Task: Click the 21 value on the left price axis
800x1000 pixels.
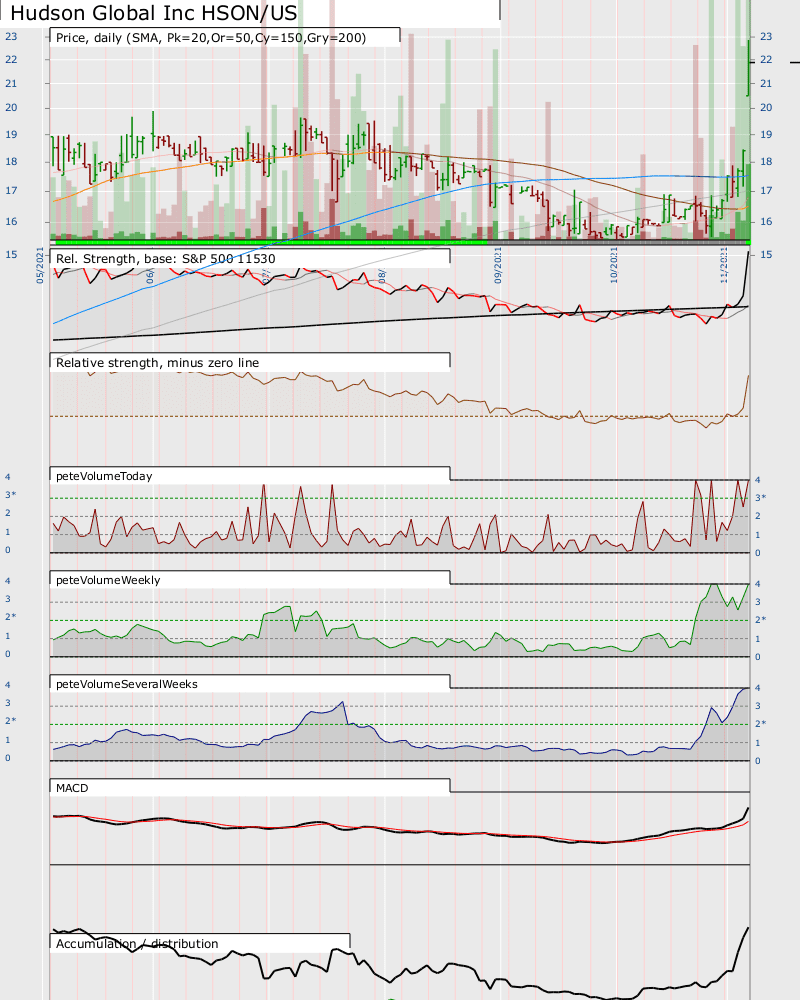Action: pos(11,84)
